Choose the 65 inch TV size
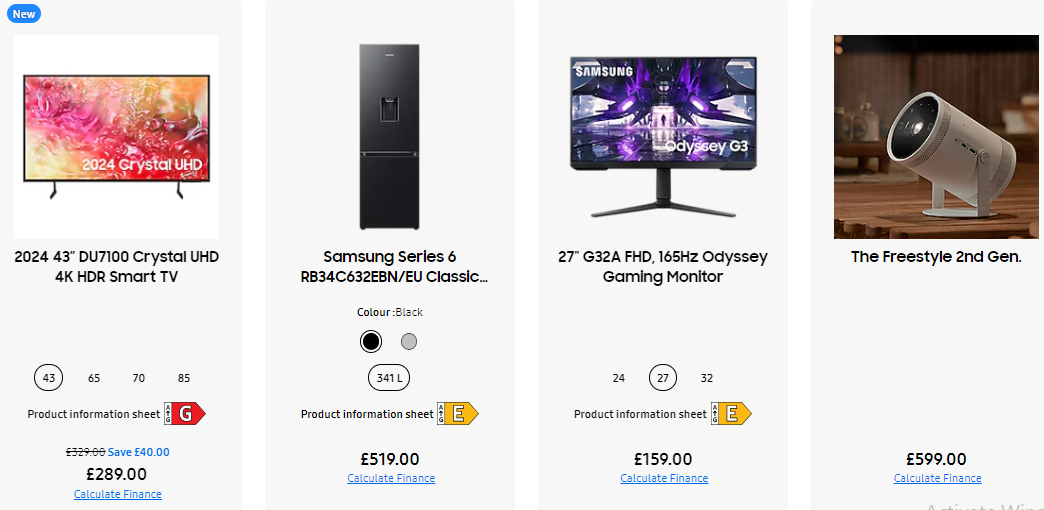The height and width of the screenshot is (510, 1044). click(x=94, y=378)
